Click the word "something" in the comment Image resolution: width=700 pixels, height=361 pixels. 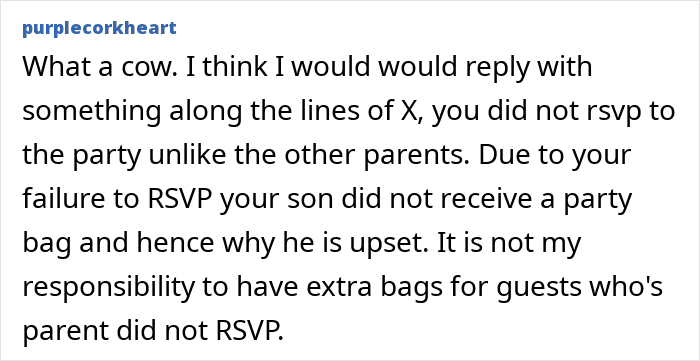tap(92, 112)
